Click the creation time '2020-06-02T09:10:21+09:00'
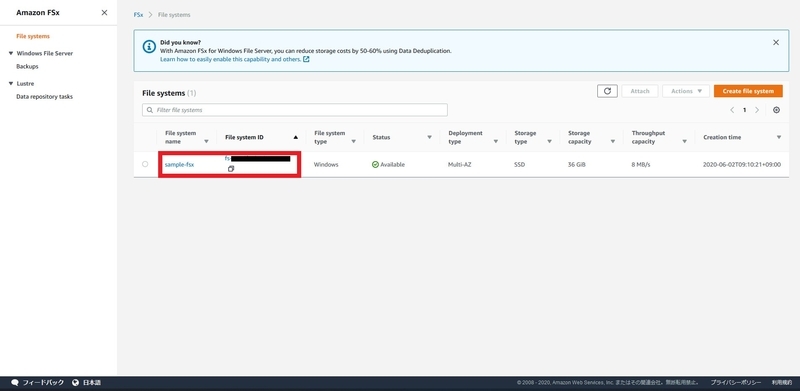Image resolution: width=800 pixels, height=391 pixels. pos(742,165)
